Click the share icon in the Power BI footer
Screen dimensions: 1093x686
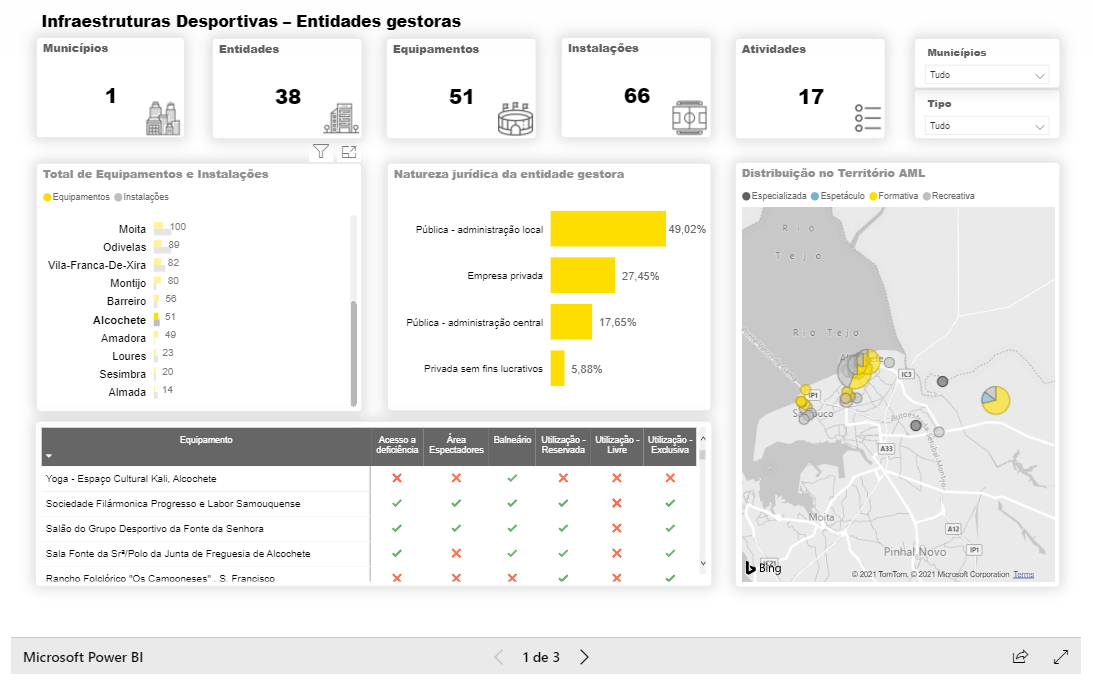[1020, 657]
